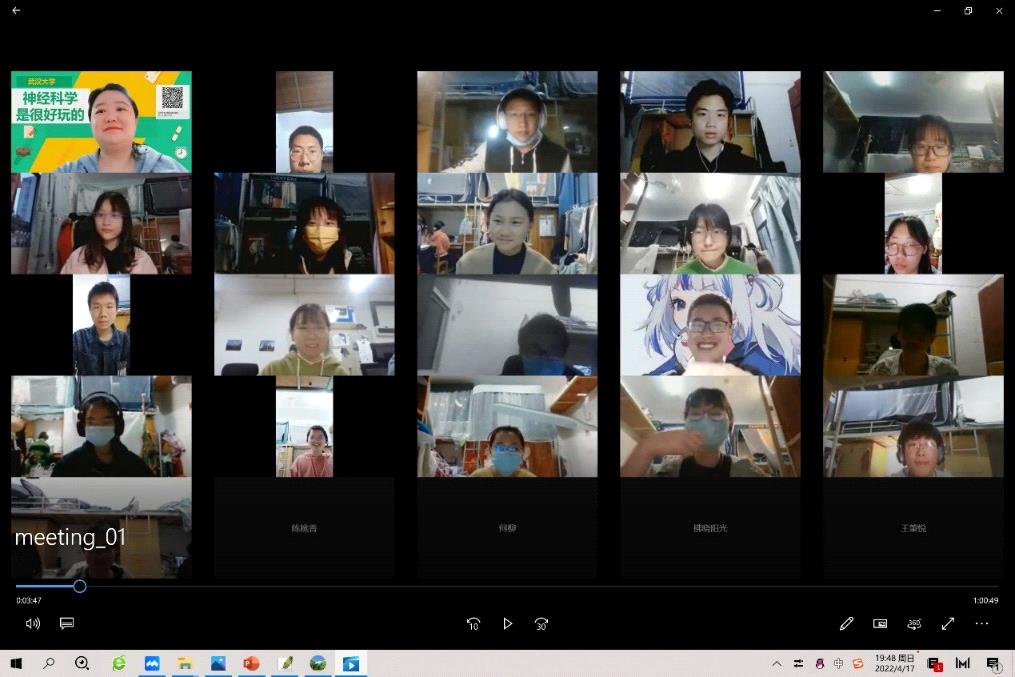1015x677 pixels.
Task: Click the seek bar thumb
Action: (80, 586)
